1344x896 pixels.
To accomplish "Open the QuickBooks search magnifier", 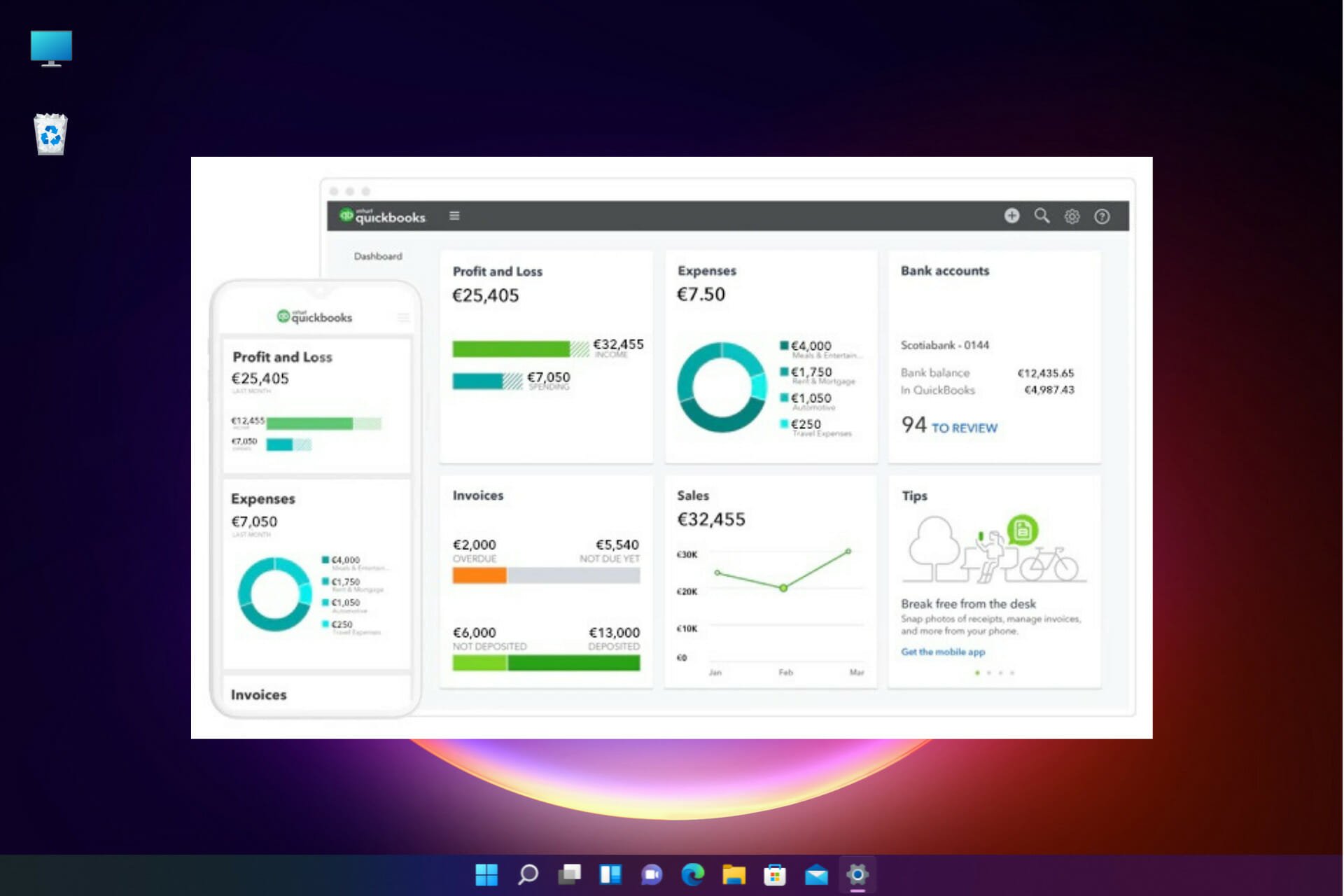I will (1042, 216).
